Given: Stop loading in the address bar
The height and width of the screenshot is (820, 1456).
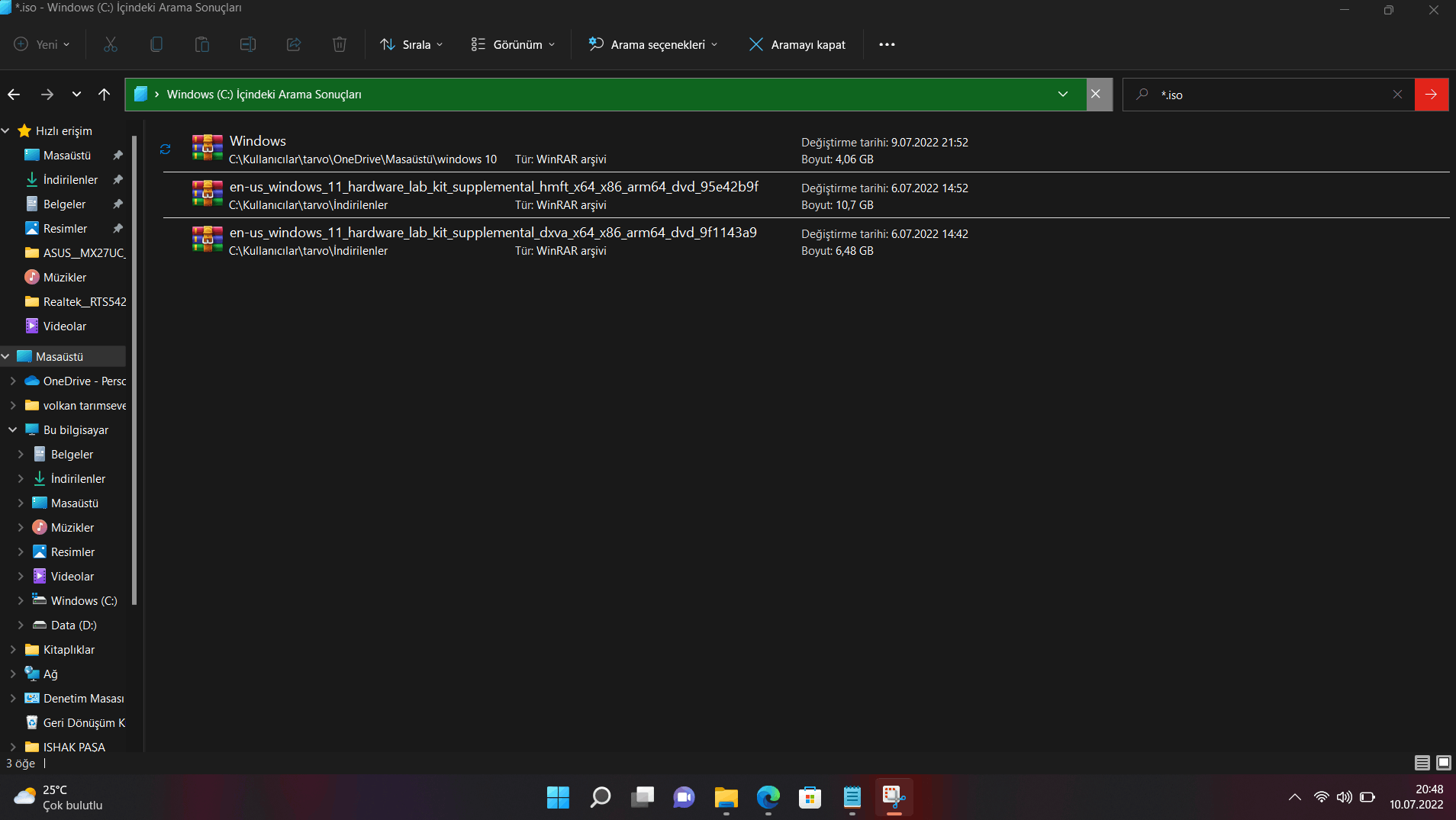Looking at the screenshot, I should pos(1096,94).
